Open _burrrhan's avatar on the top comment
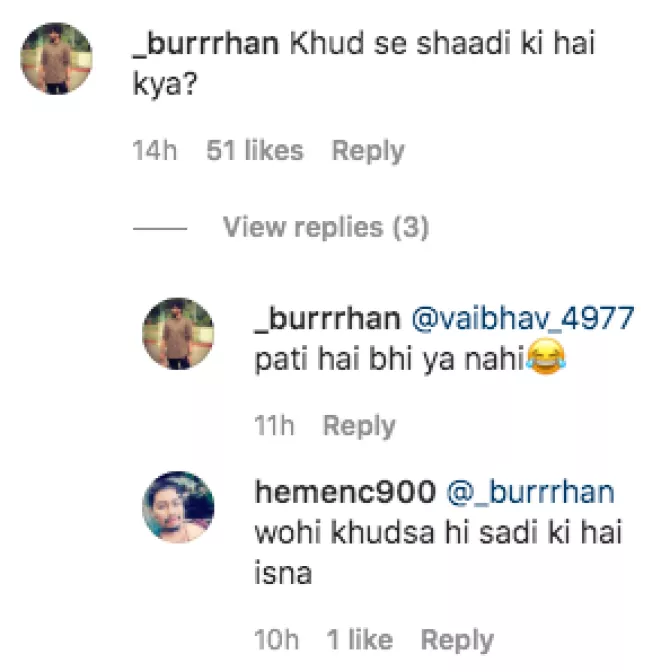This screenshot has width=670, height=672. [x=57, y=59]
